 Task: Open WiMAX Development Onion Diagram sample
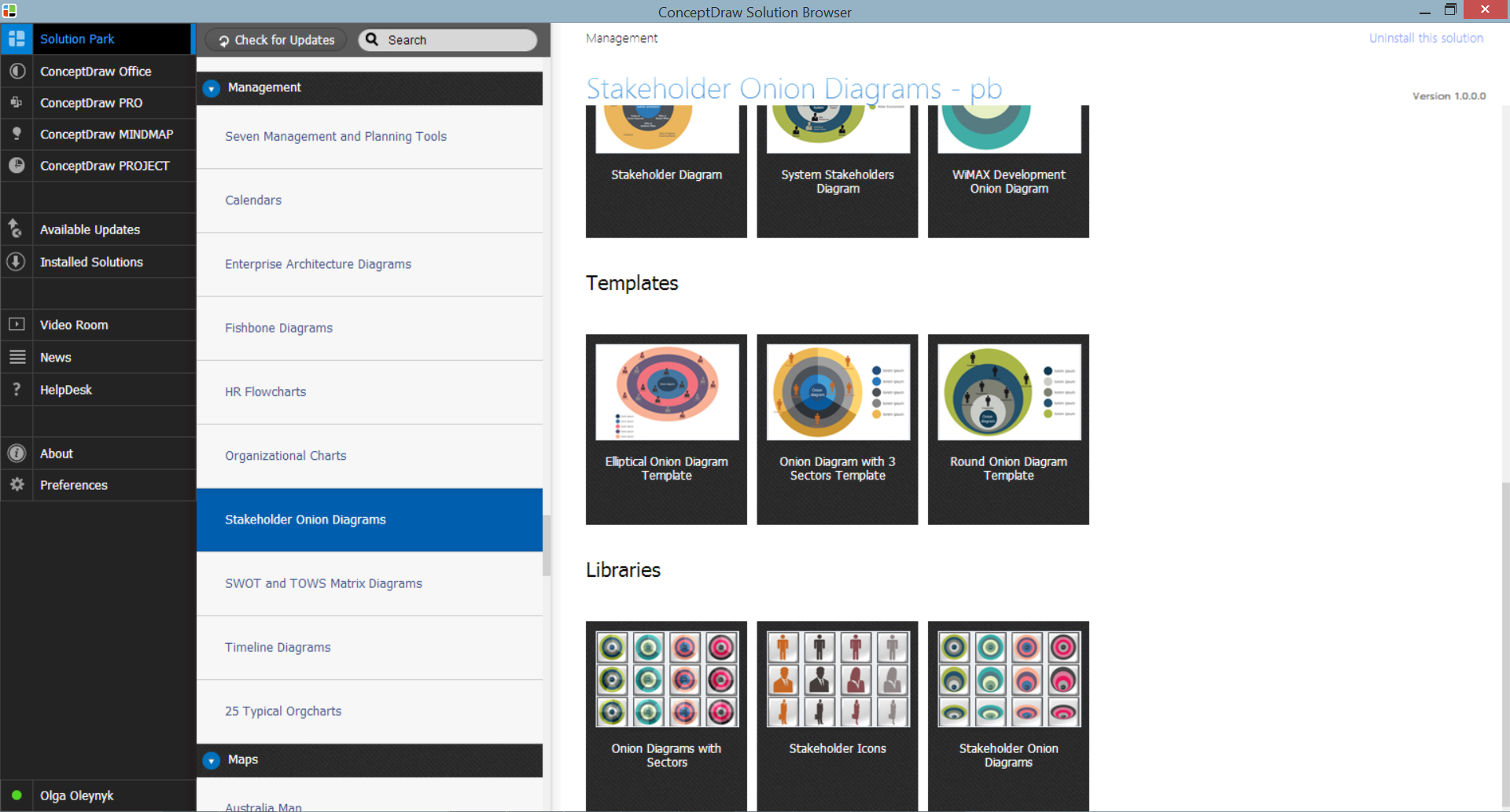1008,171
